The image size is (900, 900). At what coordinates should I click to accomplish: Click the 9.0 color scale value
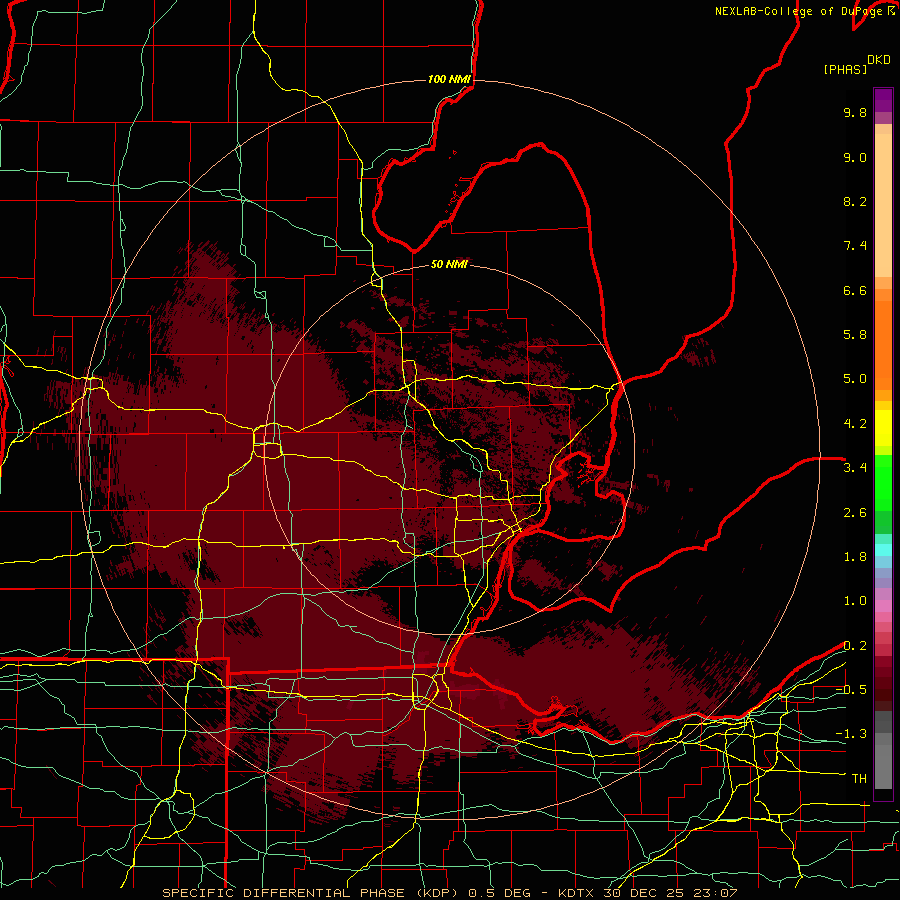(855, 157)
